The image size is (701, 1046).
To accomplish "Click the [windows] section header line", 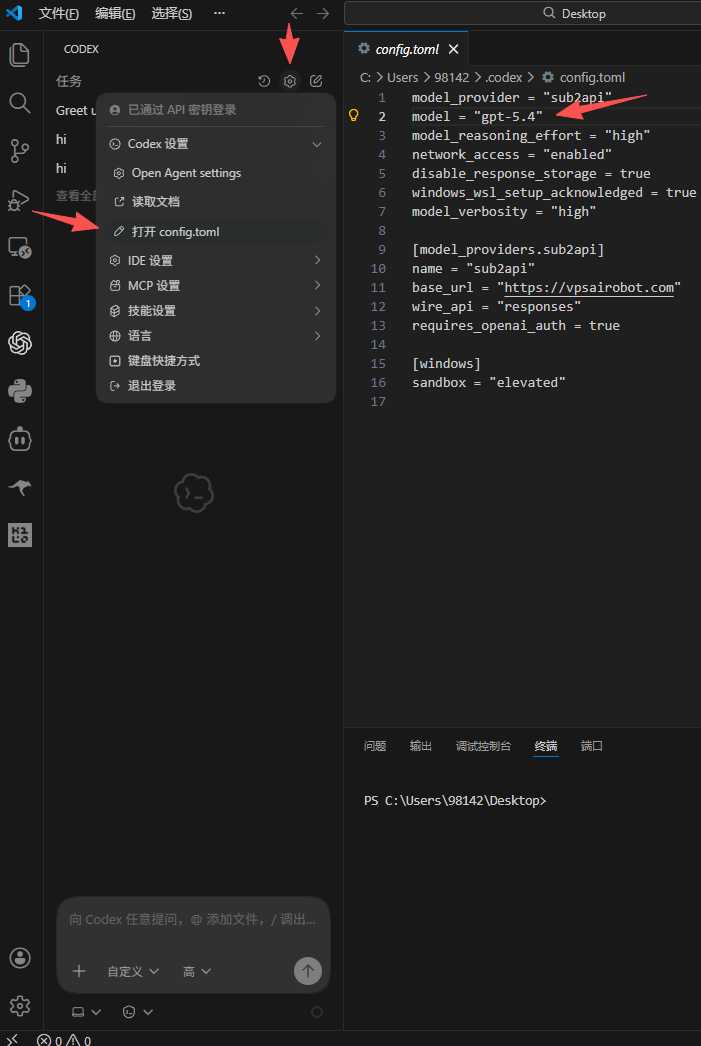I will (446, 364).
